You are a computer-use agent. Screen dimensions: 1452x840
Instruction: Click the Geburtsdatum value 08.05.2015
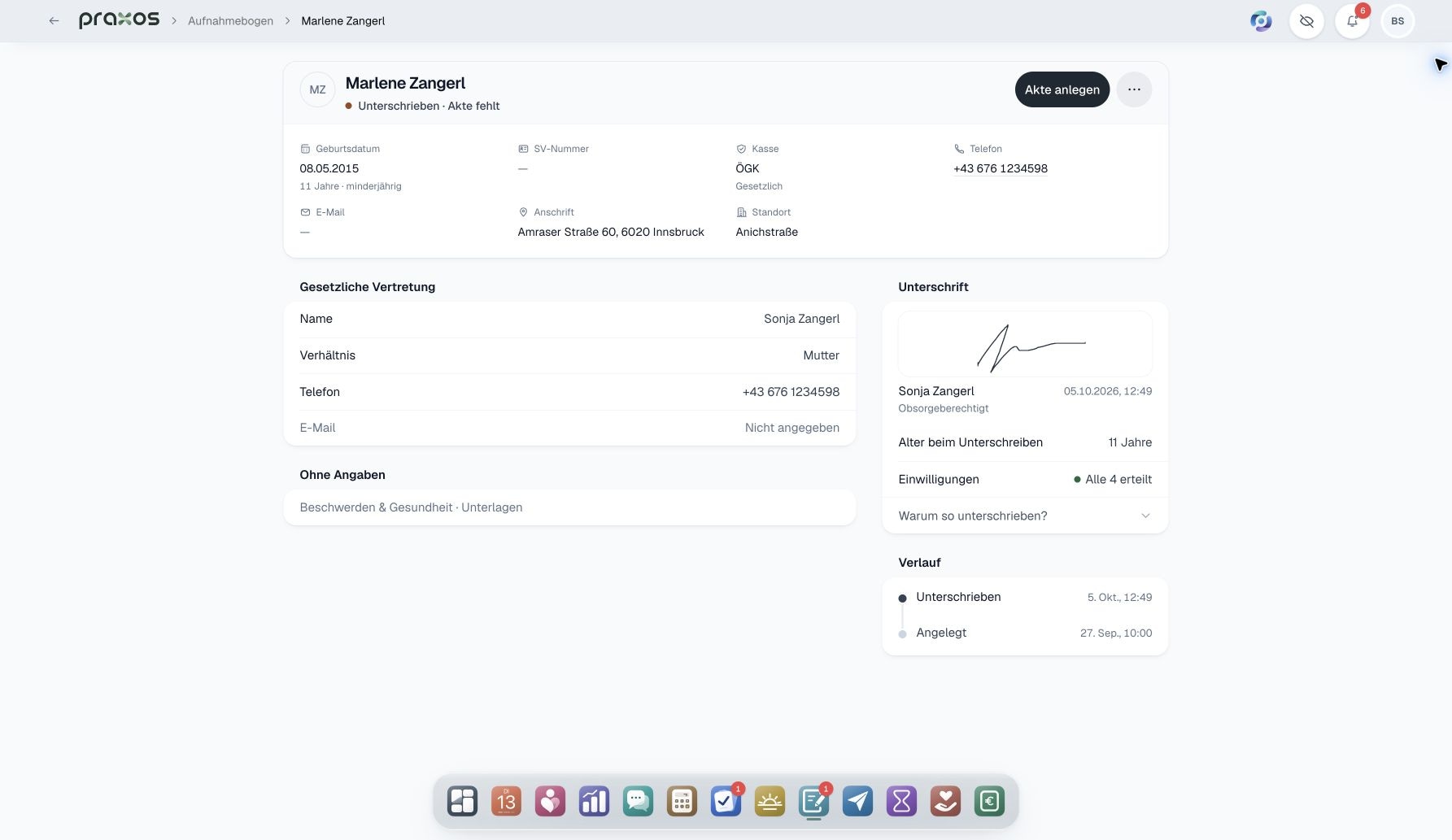pyautogui.click(x=329, y=168)
